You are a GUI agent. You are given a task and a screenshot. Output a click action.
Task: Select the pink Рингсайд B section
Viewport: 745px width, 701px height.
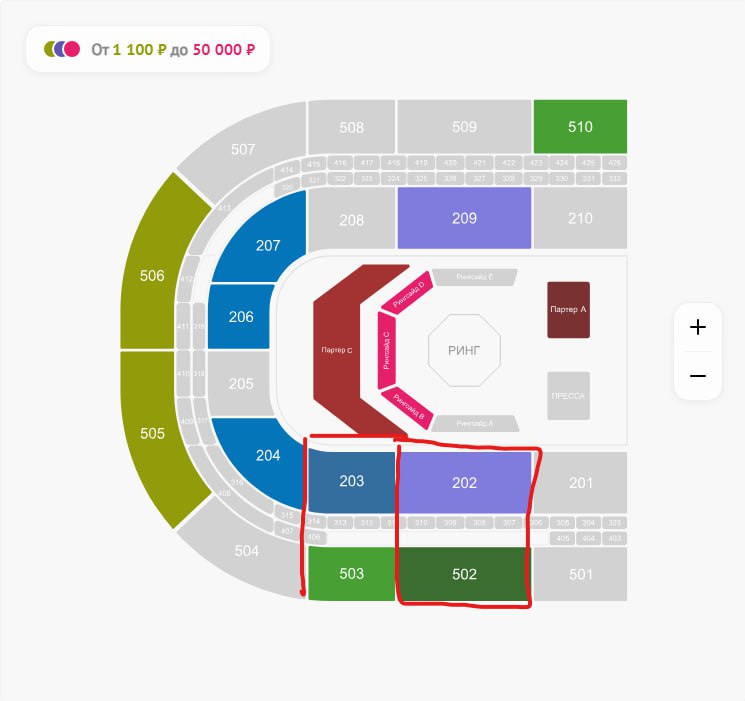(407, 407)
